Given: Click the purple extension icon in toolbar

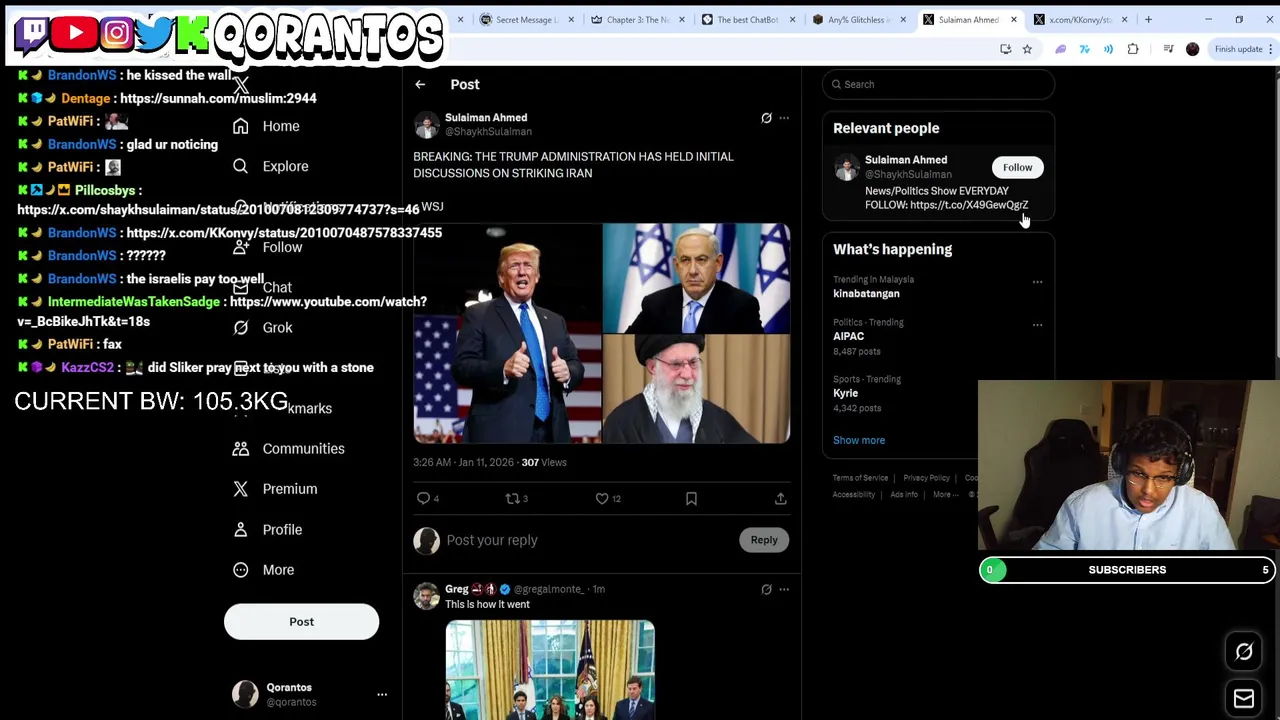Looking at the screenshot, I should (1061, 49).
